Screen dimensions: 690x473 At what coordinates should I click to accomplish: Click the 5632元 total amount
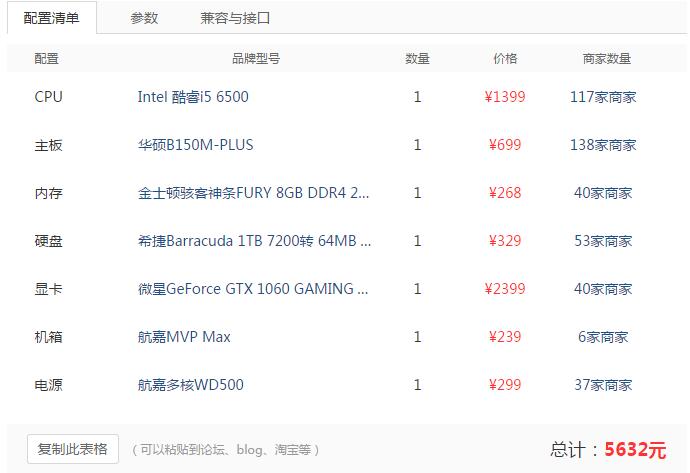tap(635, 450)
